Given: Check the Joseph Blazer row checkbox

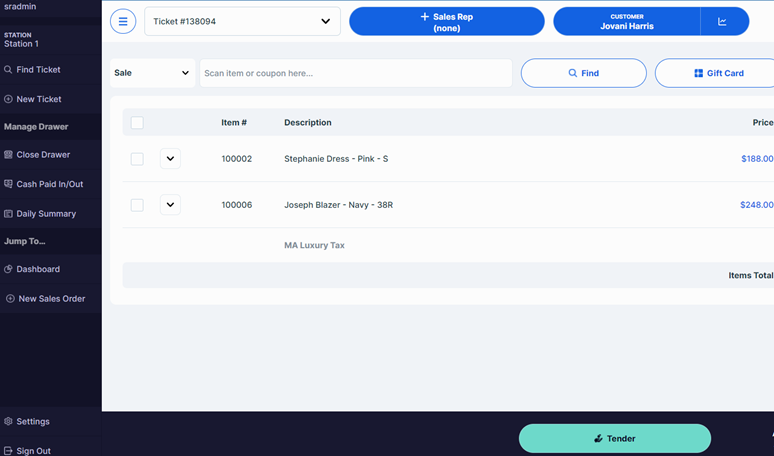Looking at the screenshot, I should point(137,205).
